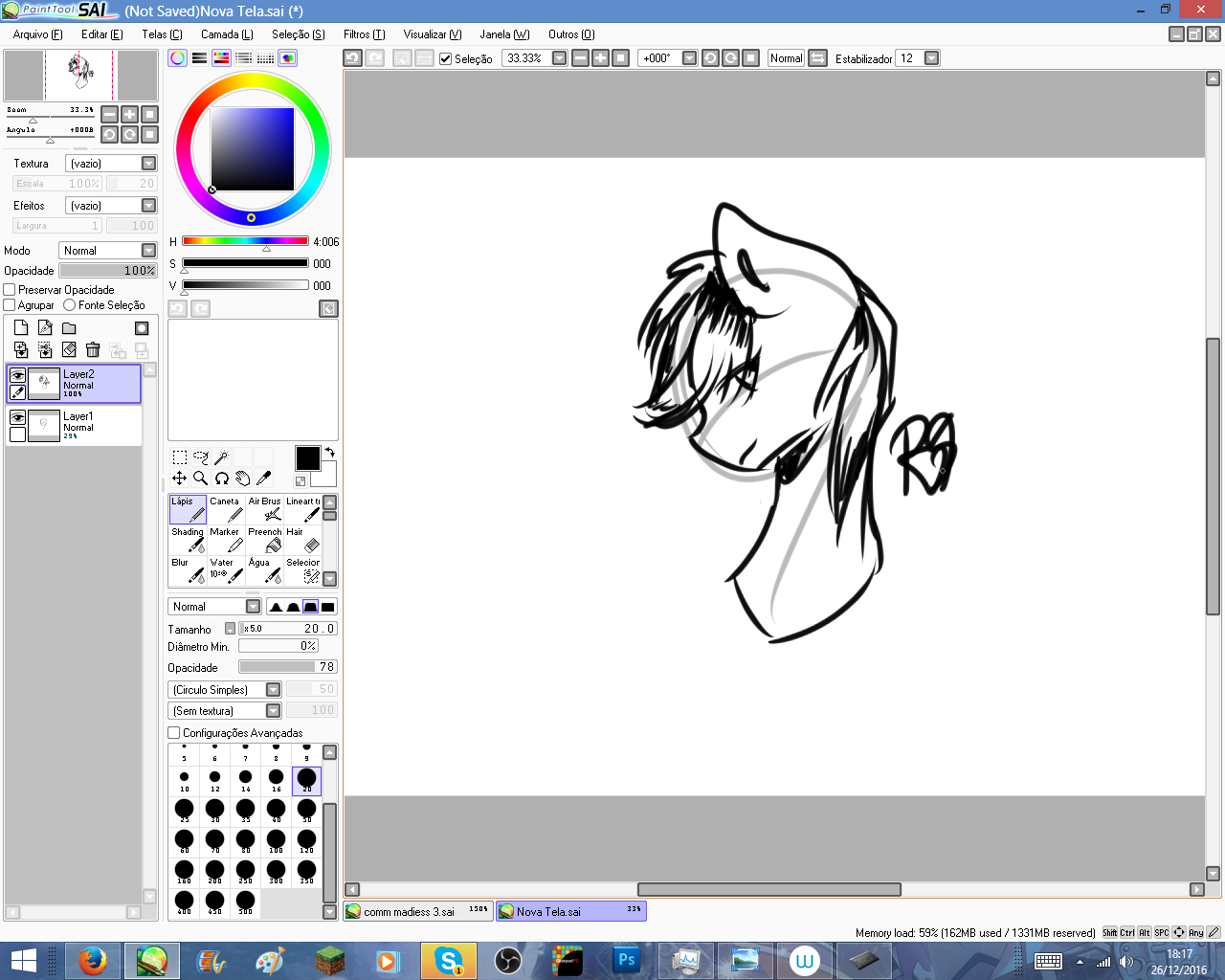Open the zoom percentage dropdown
Image resolution: width=1225 pixels, height=980 pixels.
click(x=560, y=58)
